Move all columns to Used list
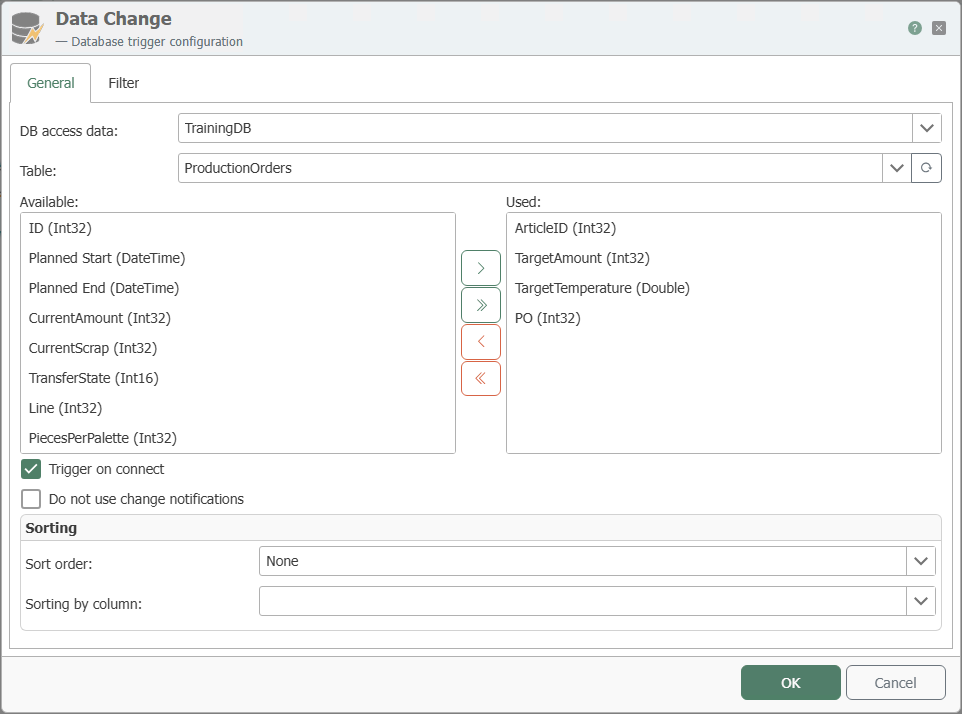 (x=481, y=305)
